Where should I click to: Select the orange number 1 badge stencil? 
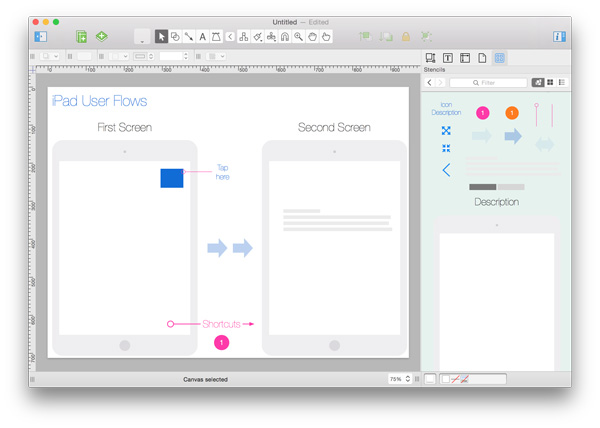pos(512,113)
